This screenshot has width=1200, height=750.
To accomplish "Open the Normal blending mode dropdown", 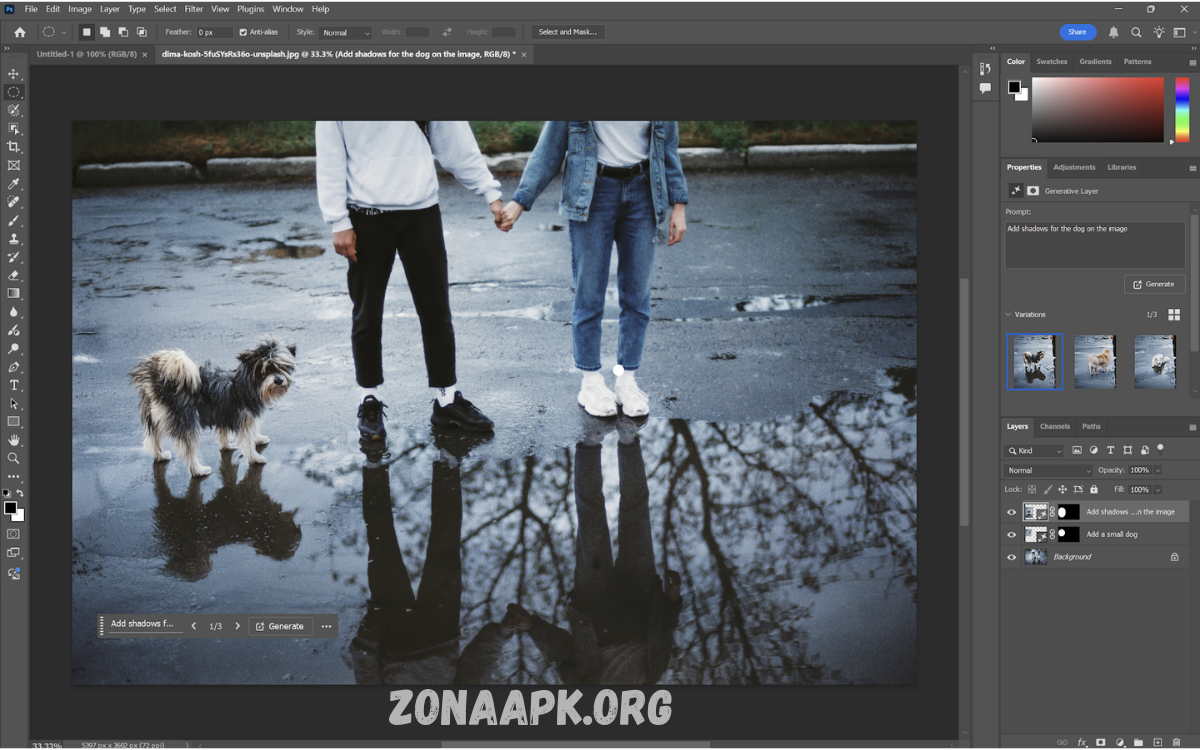I will pyautogui.click(x=1048, y=470).
